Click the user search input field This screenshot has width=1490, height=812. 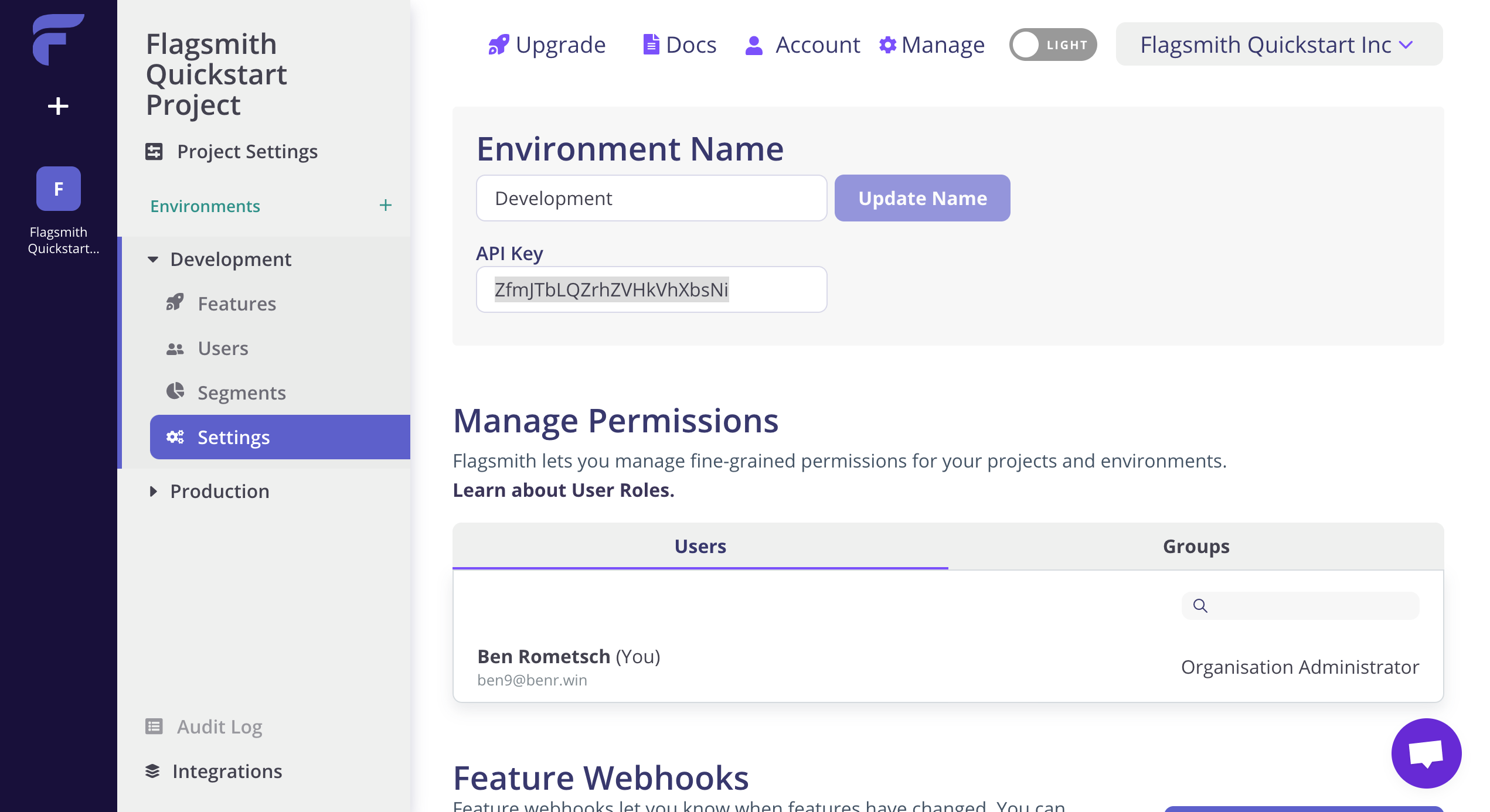pos(1301,606)
